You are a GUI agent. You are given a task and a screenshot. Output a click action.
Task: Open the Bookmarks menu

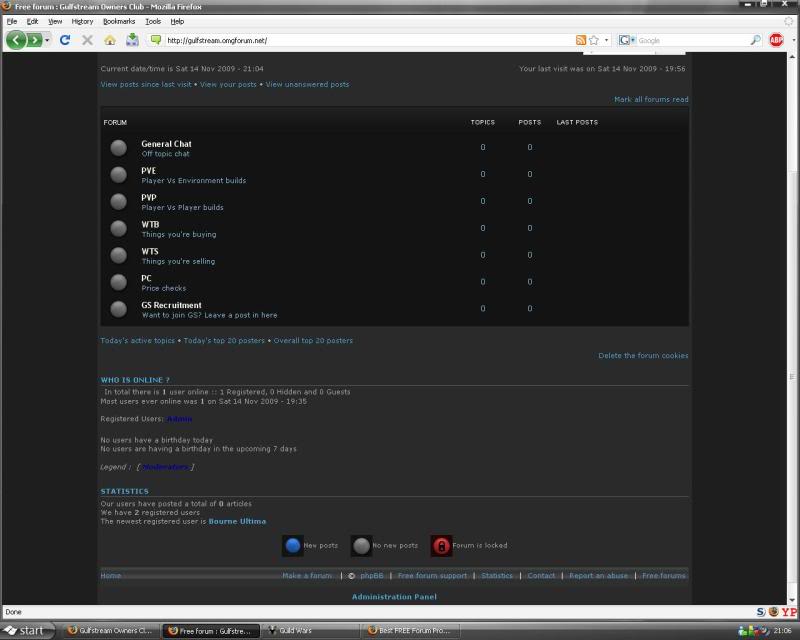[x=119, y=21]
